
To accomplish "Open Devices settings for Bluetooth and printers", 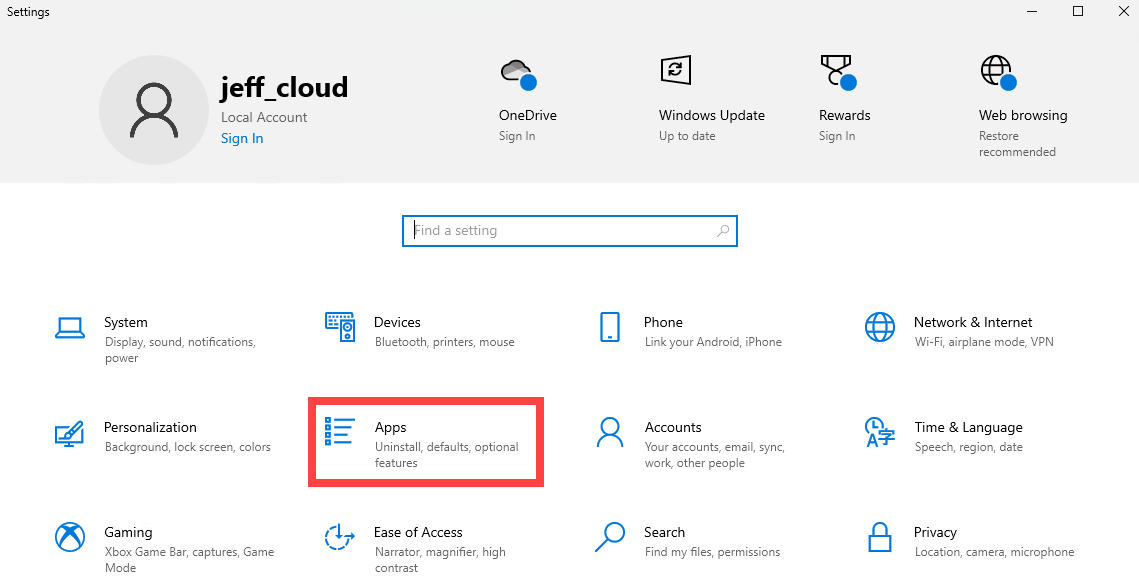I will (397, 330).
